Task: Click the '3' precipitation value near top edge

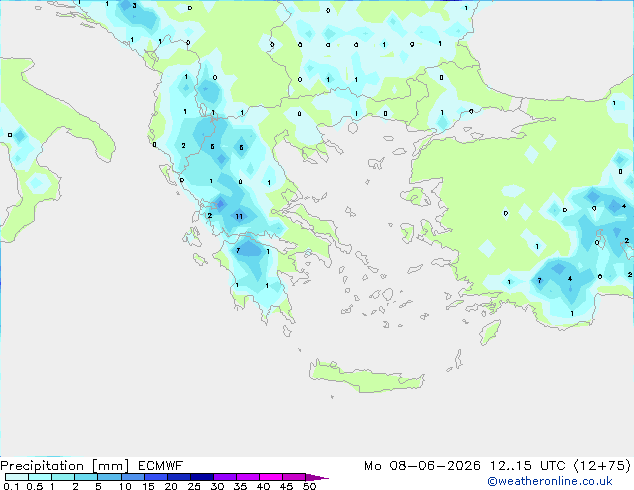Action: click(x=134, y=6)
